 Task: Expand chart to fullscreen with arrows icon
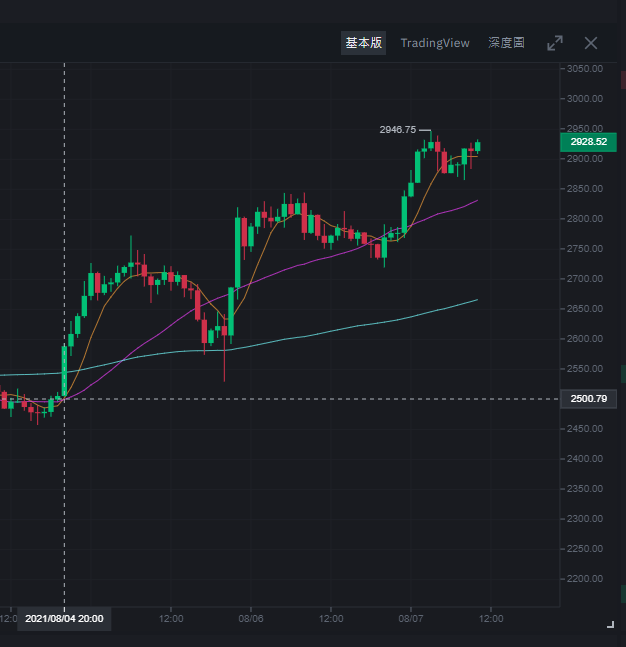[x=555, y=43]
